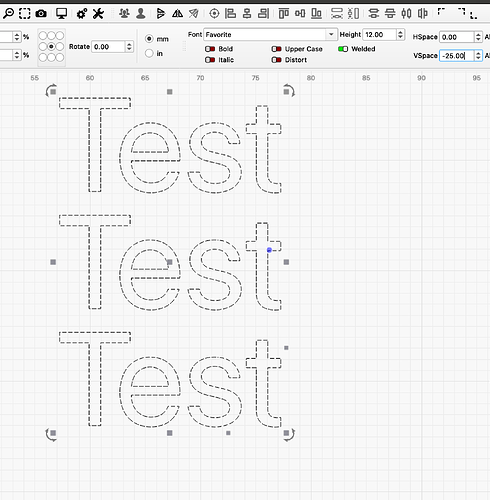
Task: Enable the Upper Case toggle
Action: coord(276,49)
